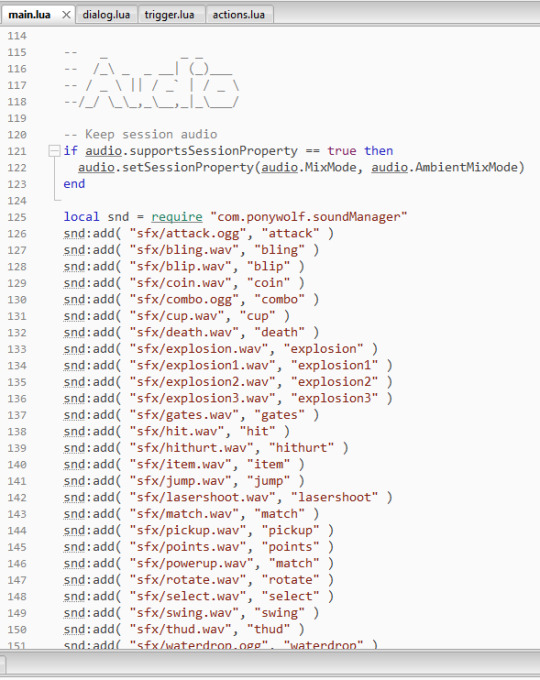Close the main.lua tab

click(x=66, y=15)
